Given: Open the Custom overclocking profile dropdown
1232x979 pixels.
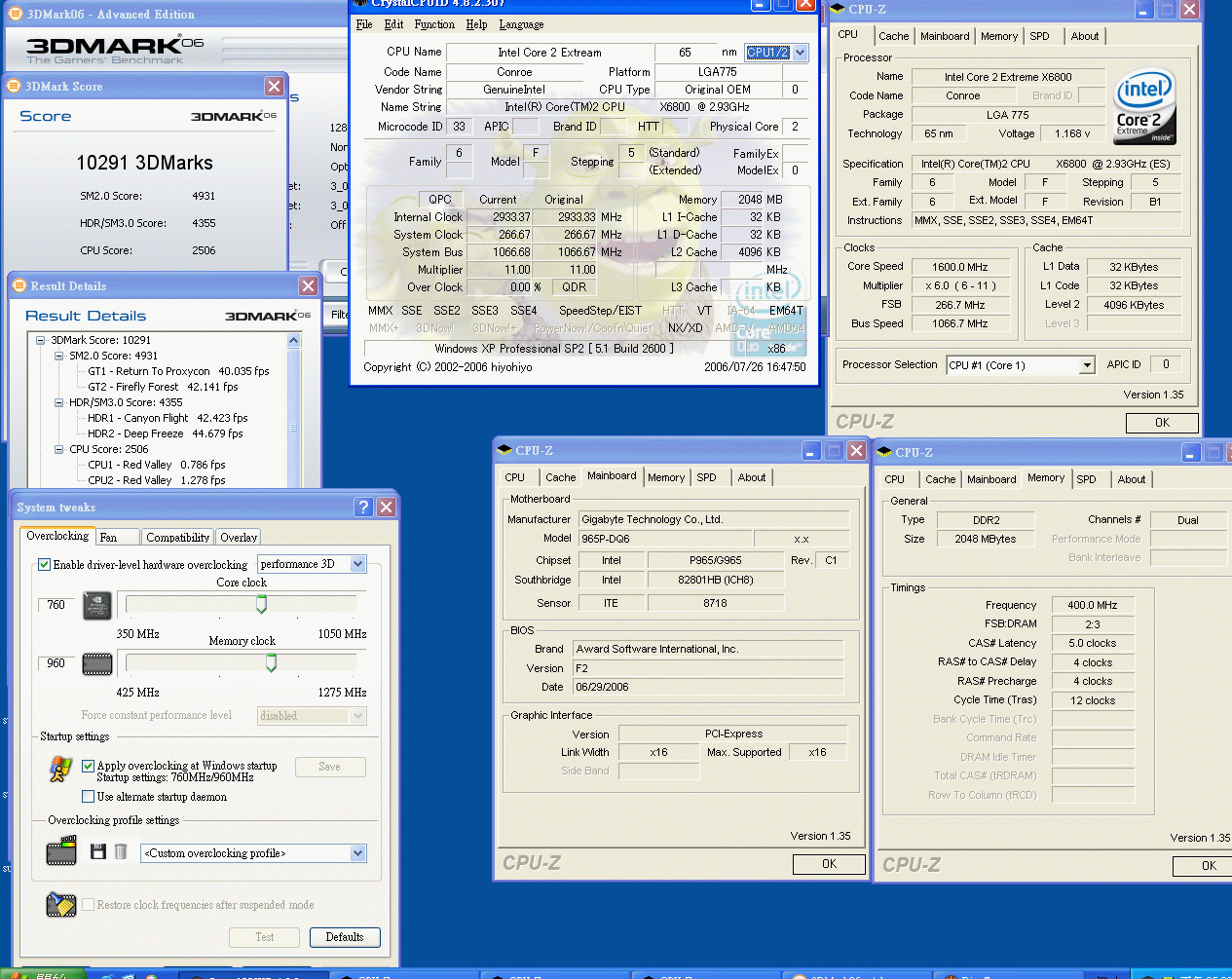Looking at the screenshot, I should [x=357, y=853].
